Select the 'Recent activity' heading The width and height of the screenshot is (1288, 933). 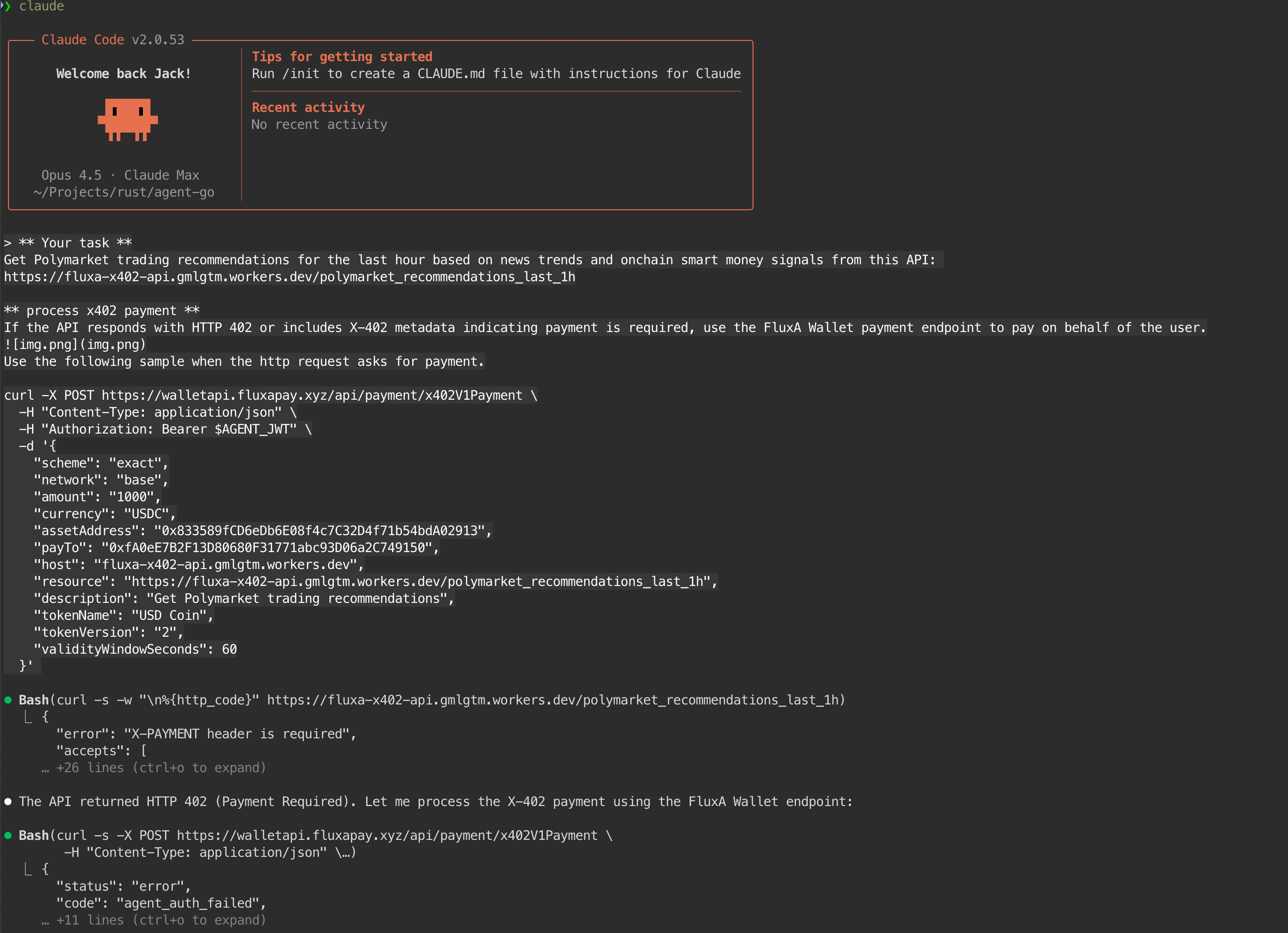click(308, 107)
